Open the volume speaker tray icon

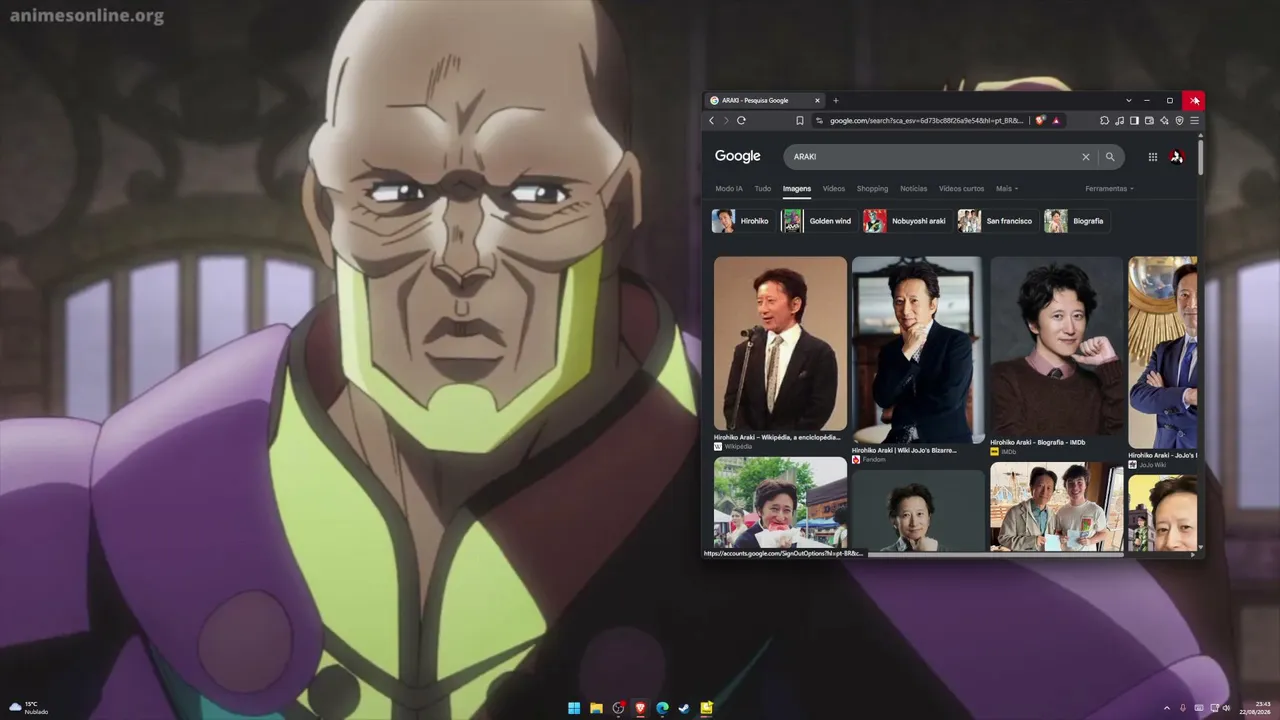(x=1227, y=708)
